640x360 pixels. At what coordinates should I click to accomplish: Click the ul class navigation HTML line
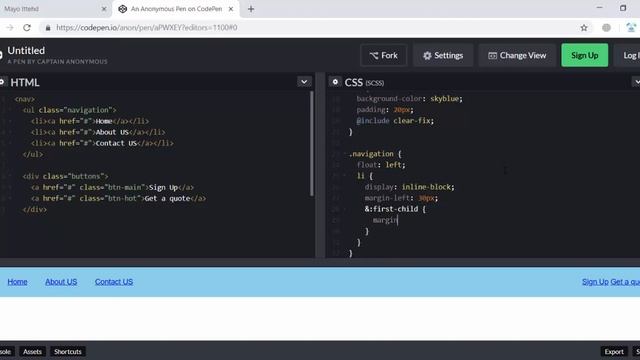coord(69,110)
